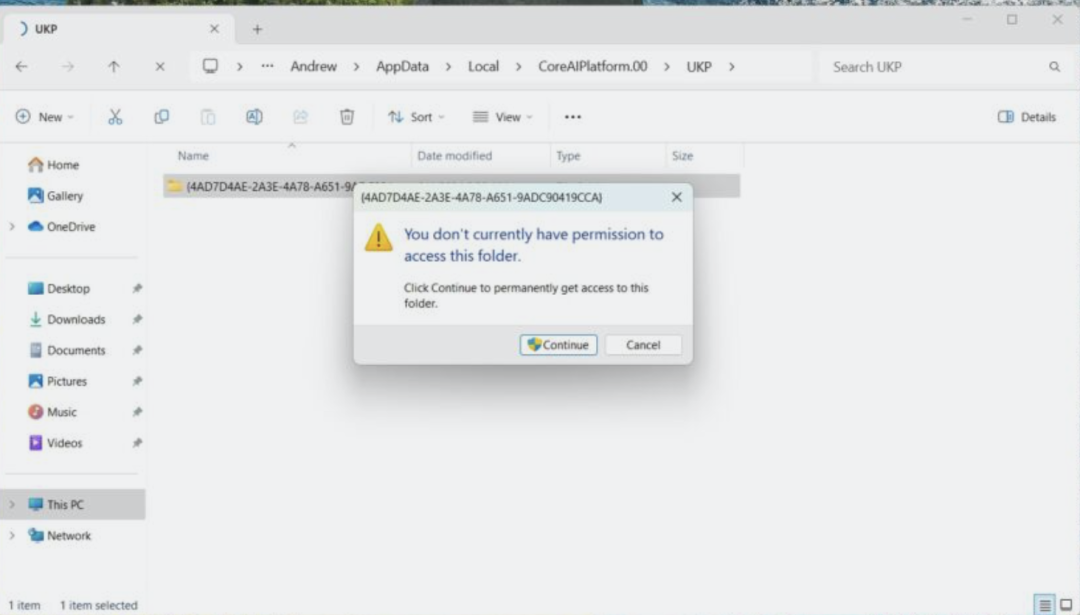Select Network in navigation pane

(59, 535)
